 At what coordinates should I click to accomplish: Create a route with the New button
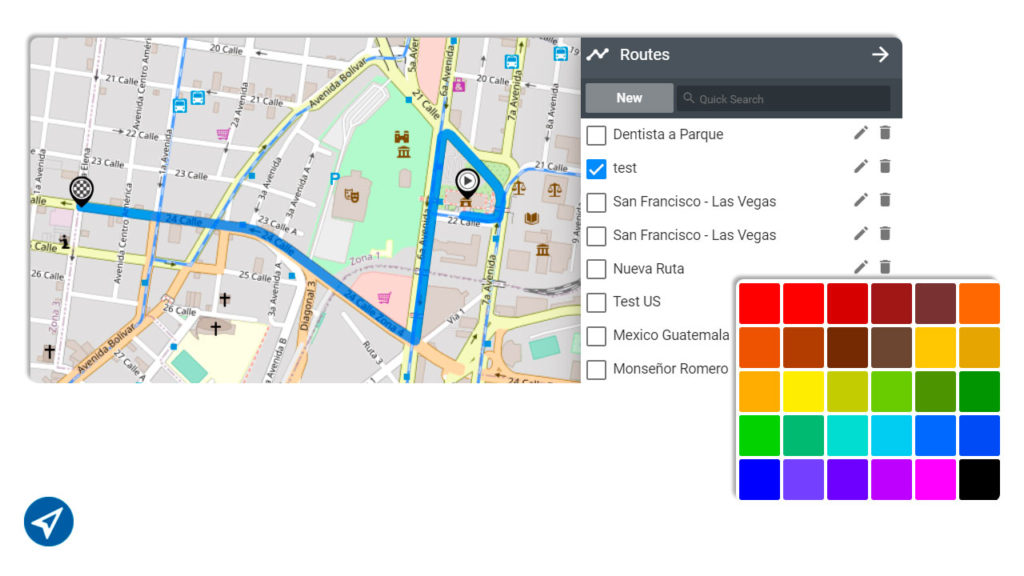click(629, 98)
